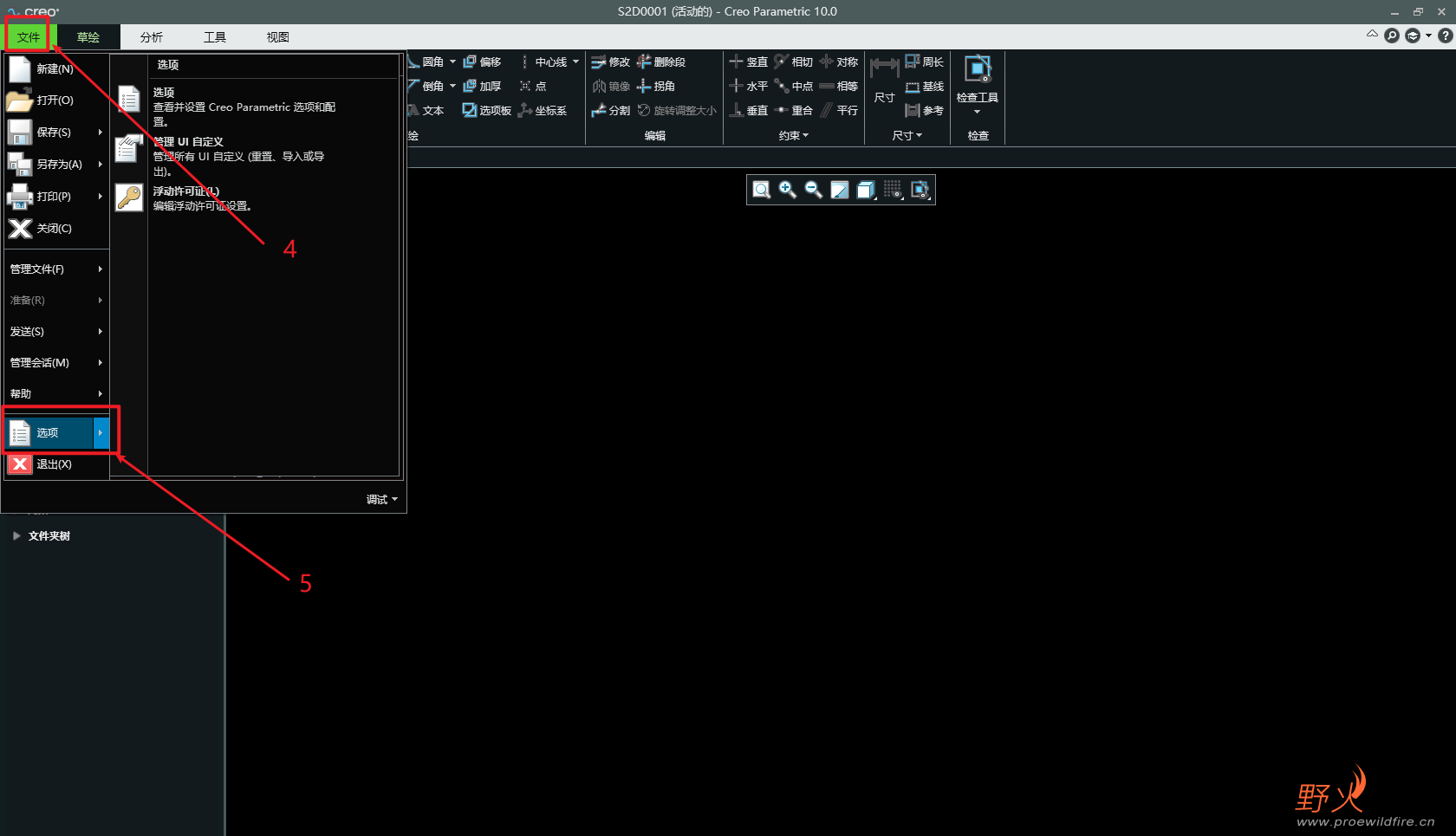Open the 选项板 palette tool
This screenshot has width=1456, height=836.
pyautogui.click(x=487, y=111)
